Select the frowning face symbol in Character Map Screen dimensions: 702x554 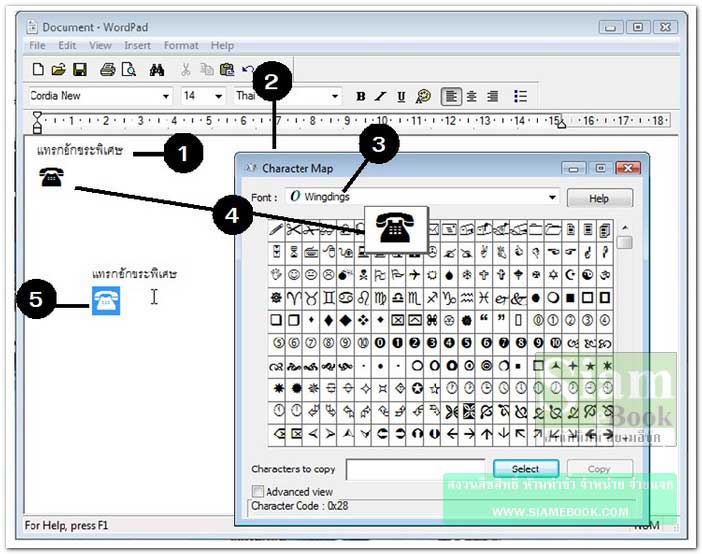(328, 275)
